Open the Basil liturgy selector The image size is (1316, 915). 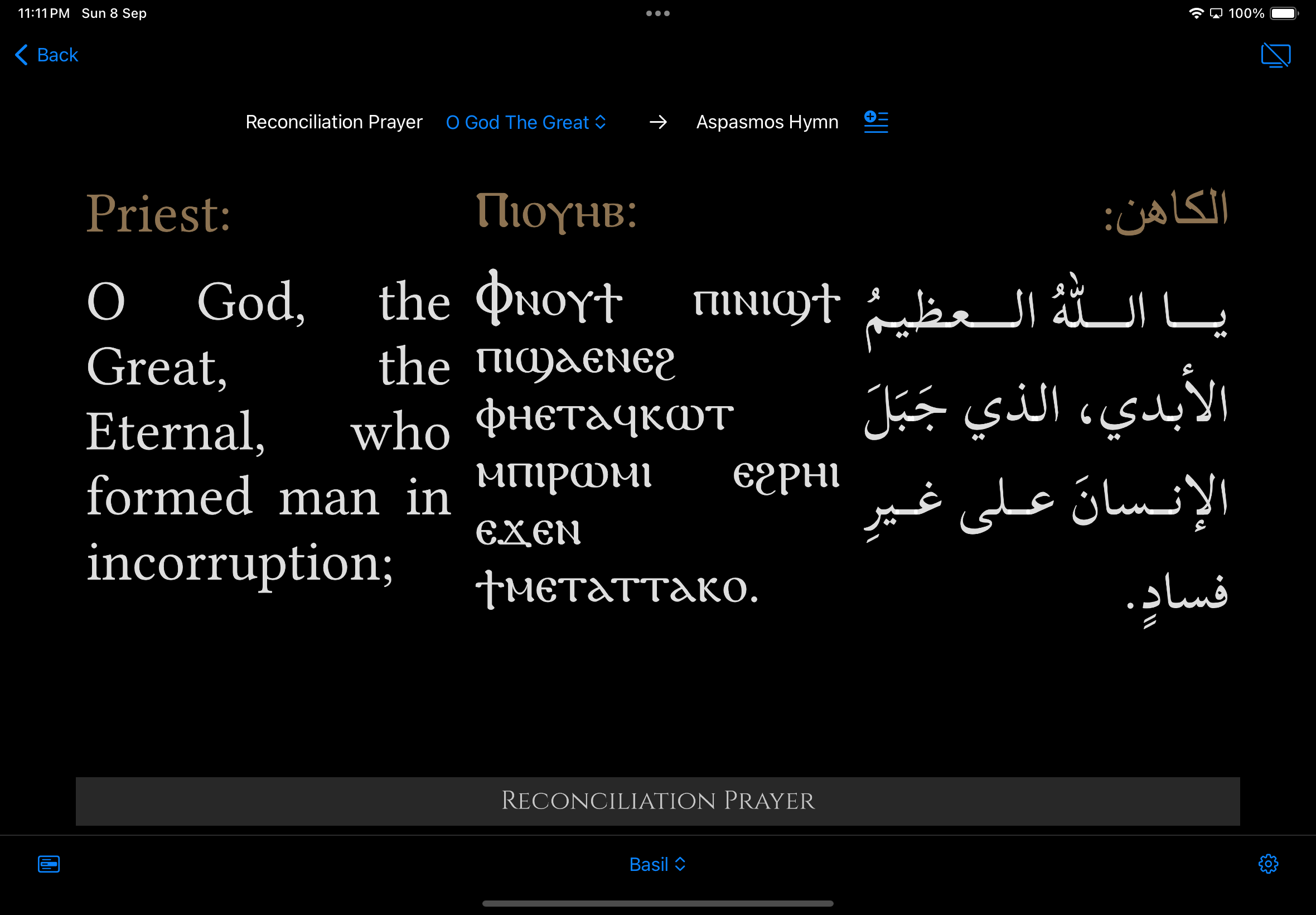tap(649, 864)
